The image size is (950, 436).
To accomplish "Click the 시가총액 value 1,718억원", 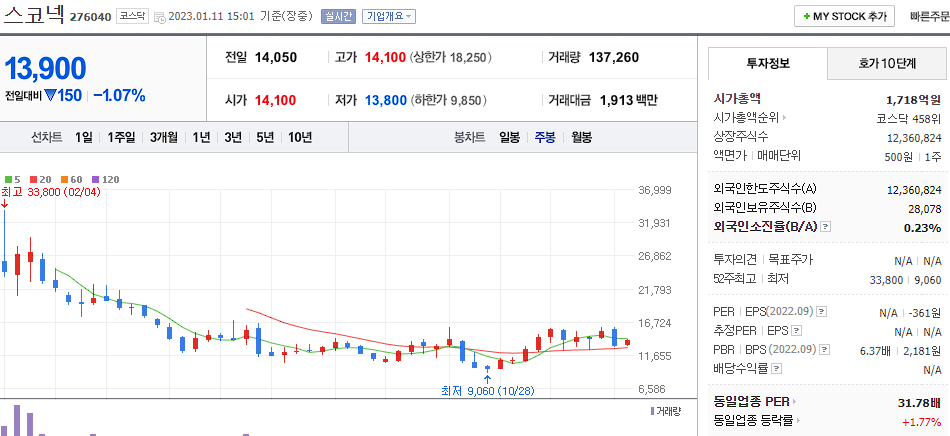I will (914, 99).
